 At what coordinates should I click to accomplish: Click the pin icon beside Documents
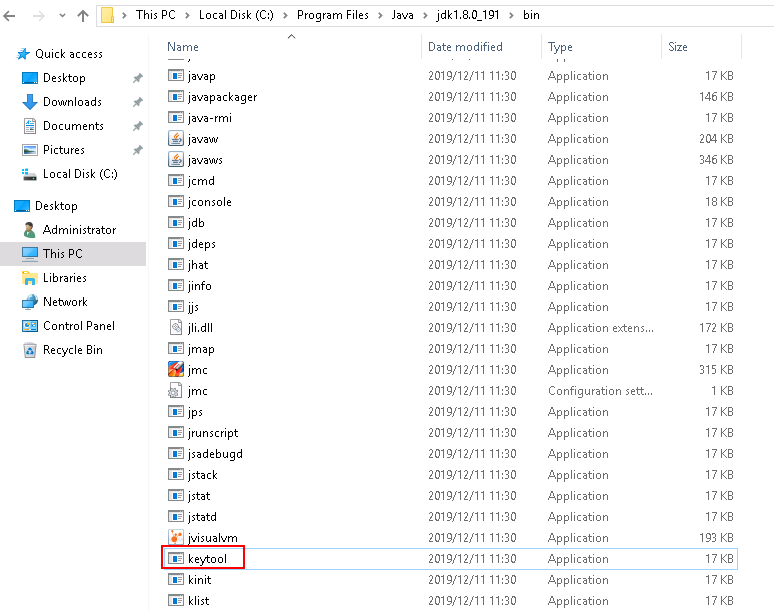[x=138, y=126]
